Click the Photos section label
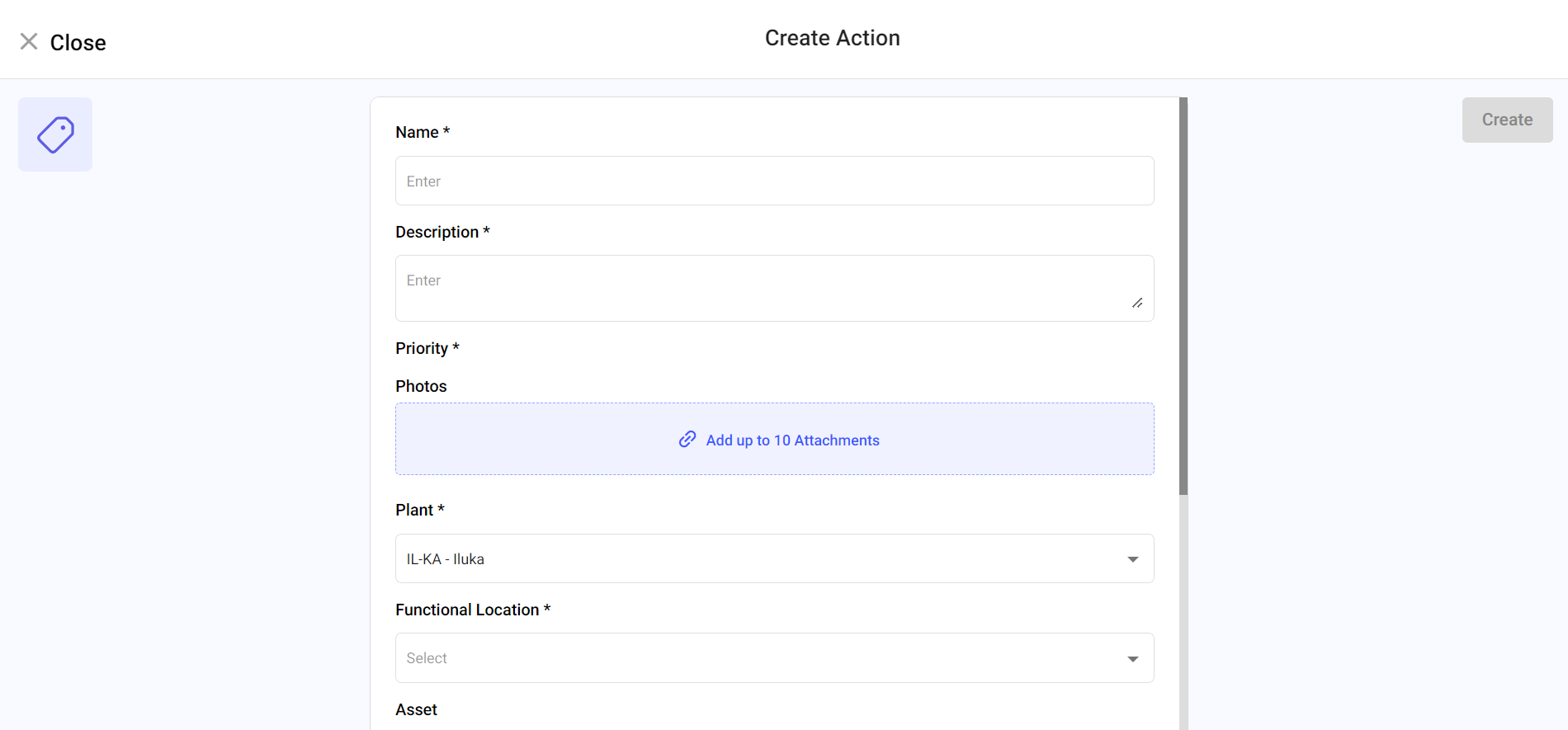The width and height of the screenshot is (1568, 730). (421, 386)
